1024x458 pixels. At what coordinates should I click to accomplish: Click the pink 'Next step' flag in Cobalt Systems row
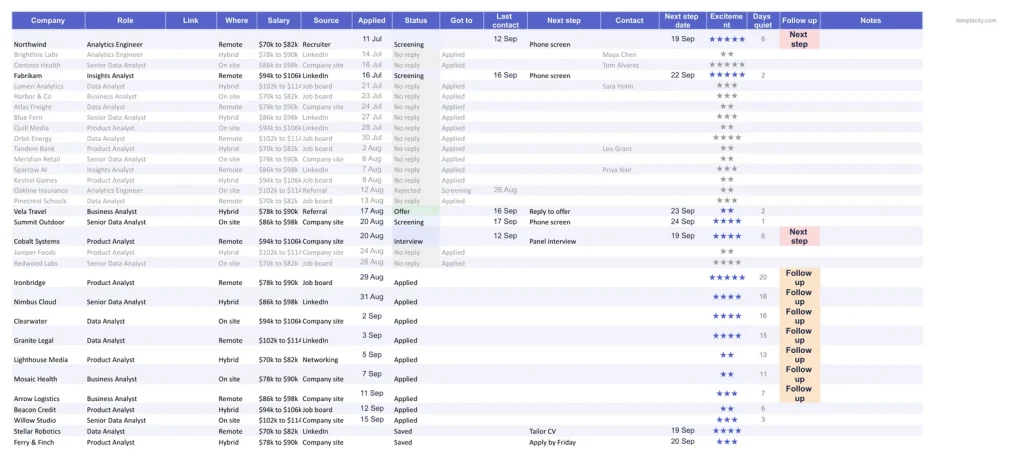(x=799, y=237)
